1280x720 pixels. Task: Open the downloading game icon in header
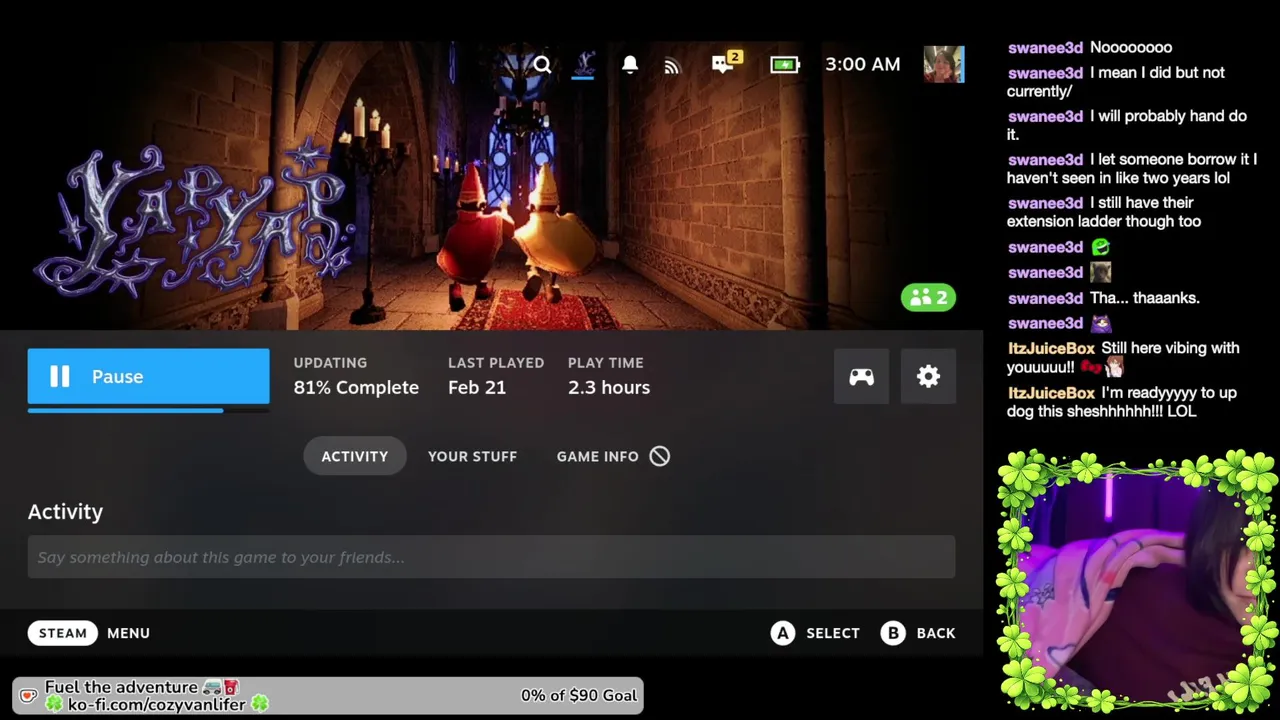[584, 65]
